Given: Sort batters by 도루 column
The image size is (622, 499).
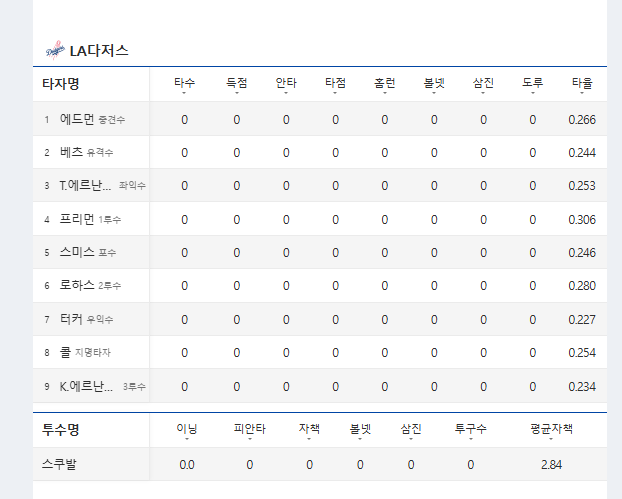Looking at the screenshot, I should [x=532, y=84].
